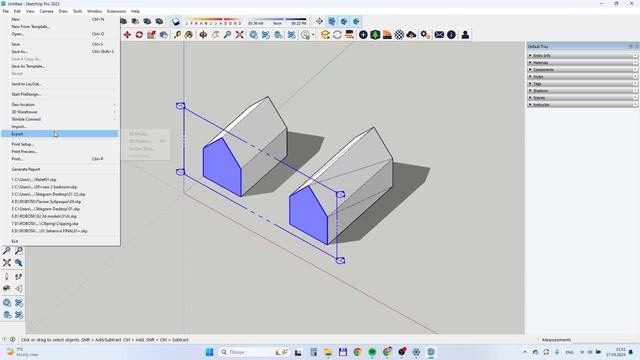Toggle Display Section Fill in top toolbar
Image resolution: width=640 pixels, height=360 pixels.
tap(356, 21)
